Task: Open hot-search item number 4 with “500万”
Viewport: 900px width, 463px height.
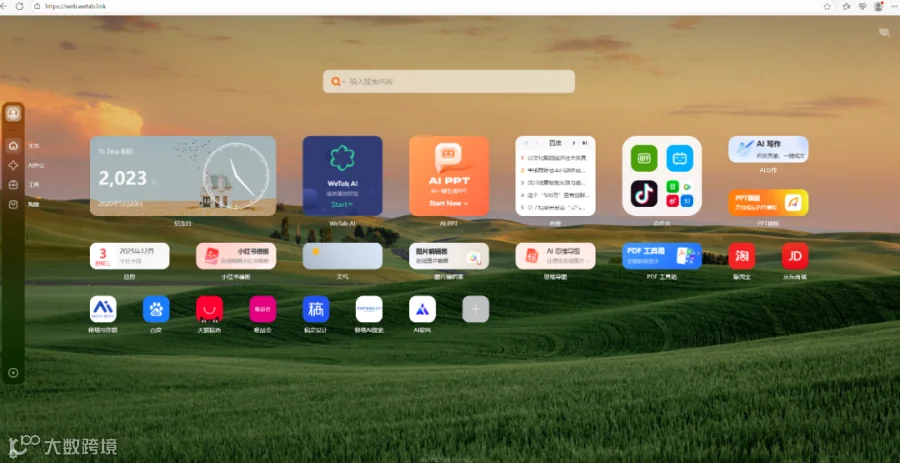Action: click(x=555, y=195)
